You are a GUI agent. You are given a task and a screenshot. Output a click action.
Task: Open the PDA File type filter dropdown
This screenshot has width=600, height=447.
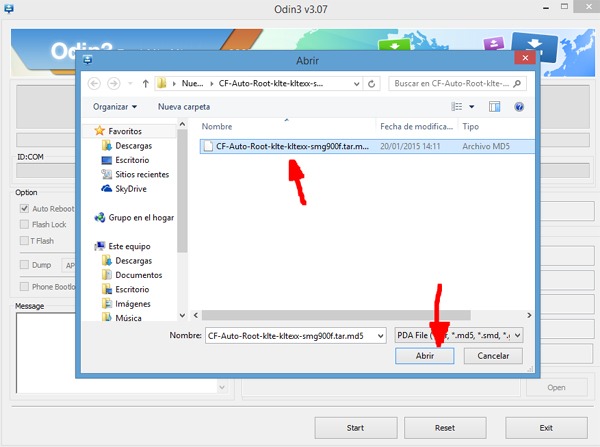[458, 335]
